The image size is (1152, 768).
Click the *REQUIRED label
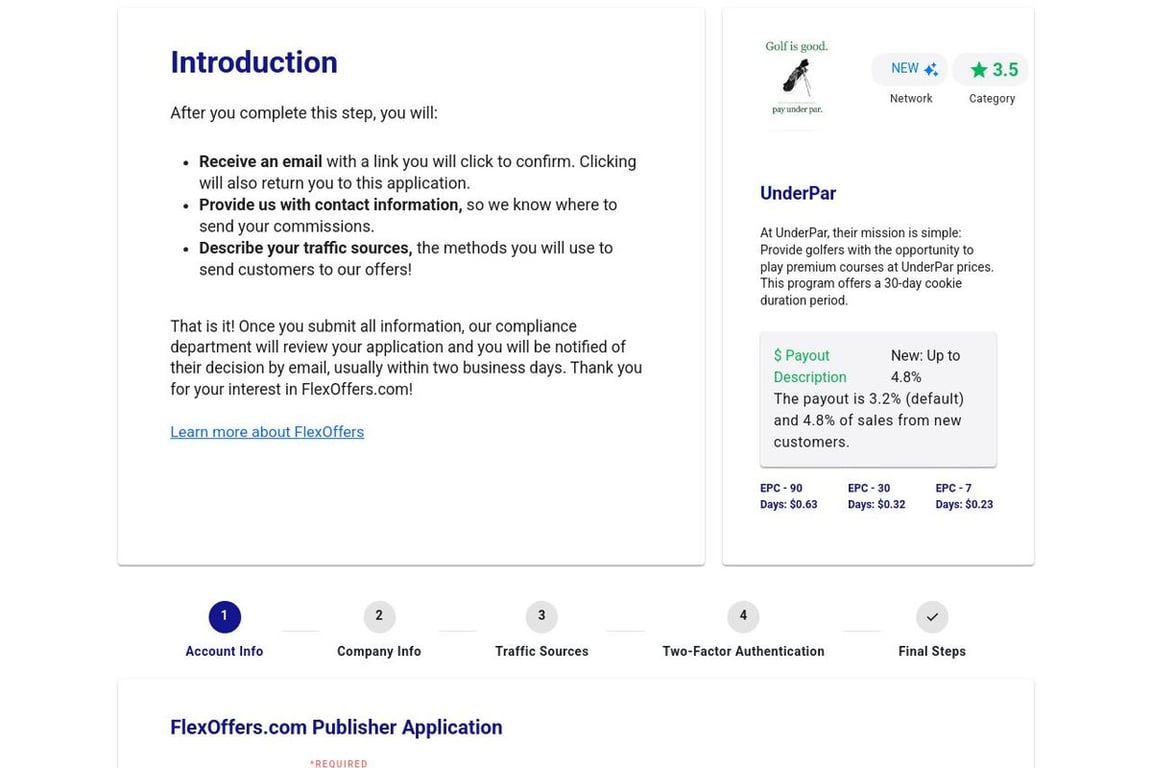coord(339,764)
